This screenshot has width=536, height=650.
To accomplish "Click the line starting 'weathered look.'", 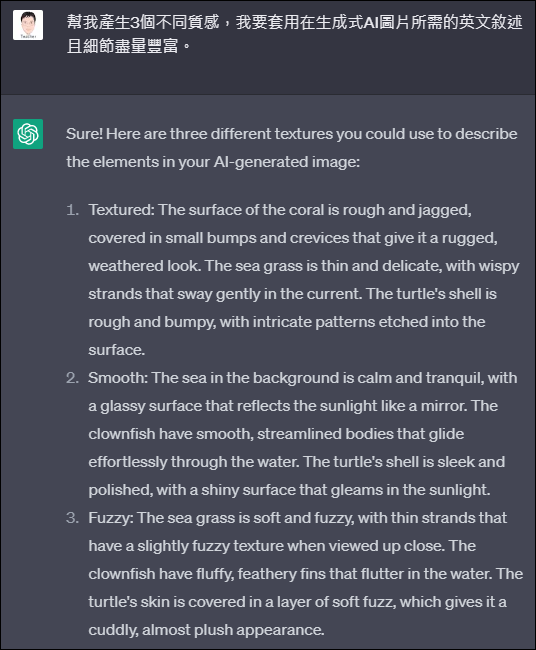I will coord(304,266).
